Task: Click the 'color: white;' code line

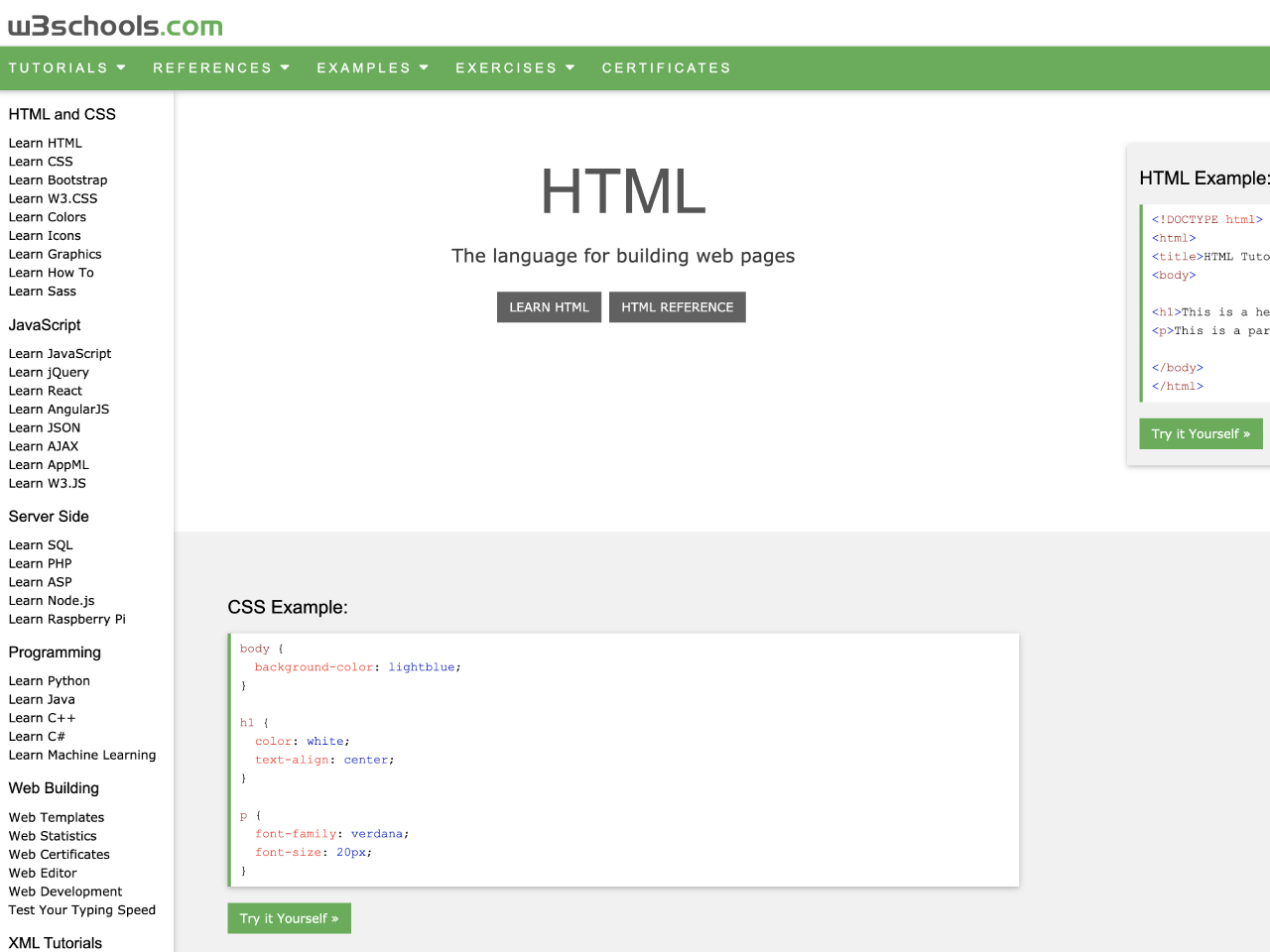Action: pyautogui.click(x=303, y=742)
